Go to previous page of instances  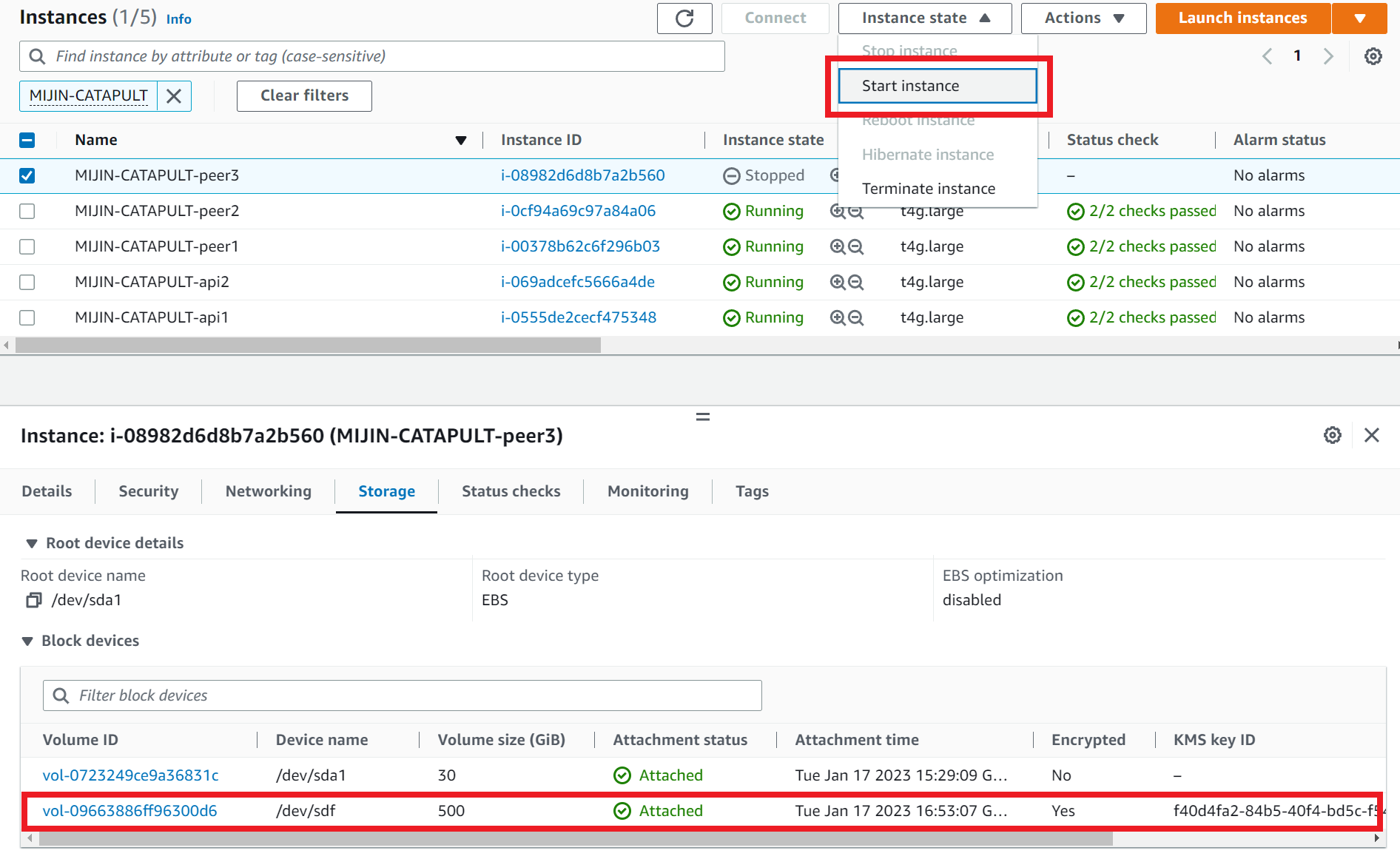pyautogui.click(x=1268, y=56)
